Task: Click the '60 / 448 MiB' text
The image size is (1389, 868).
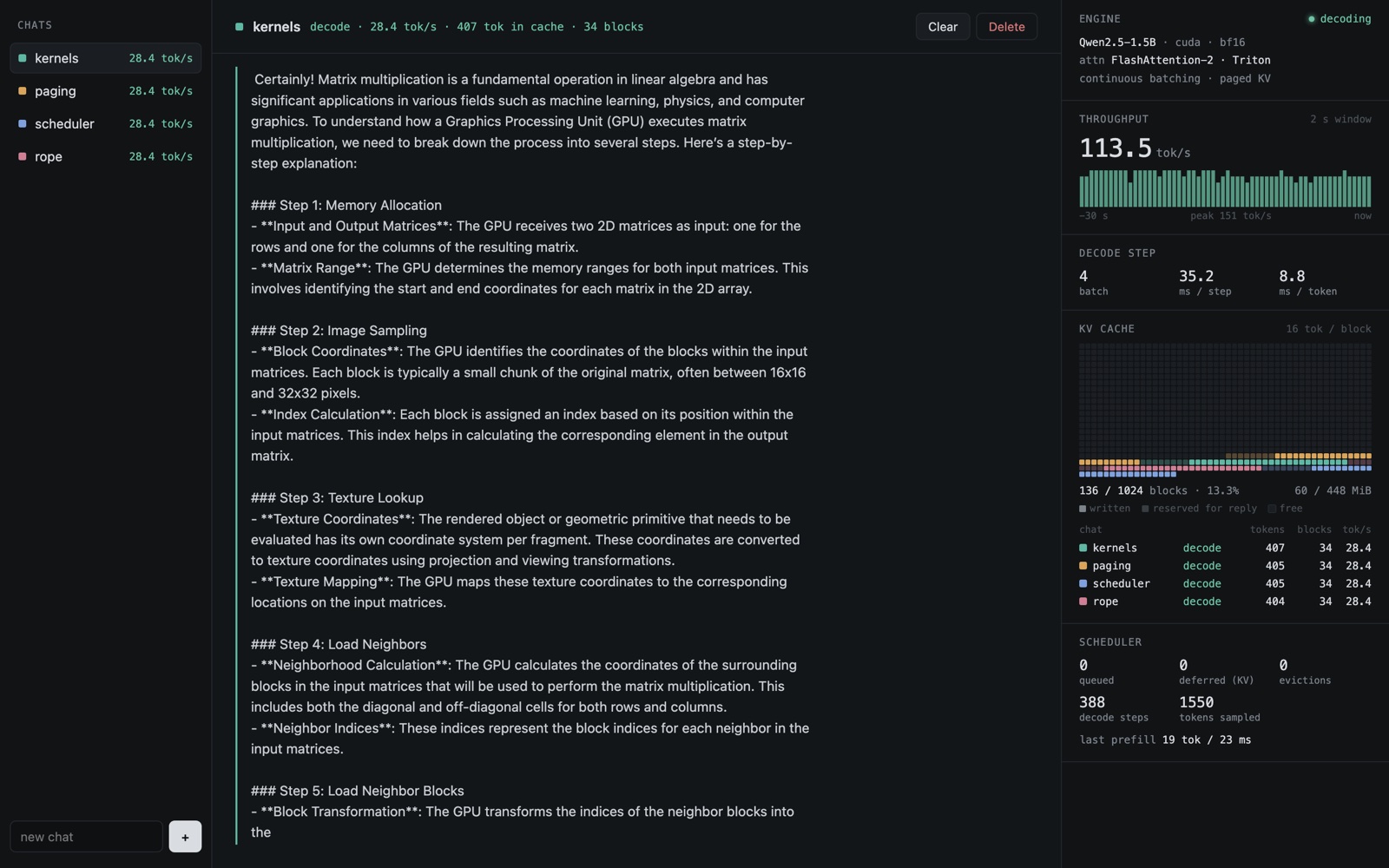Action: pos(1333,490)
